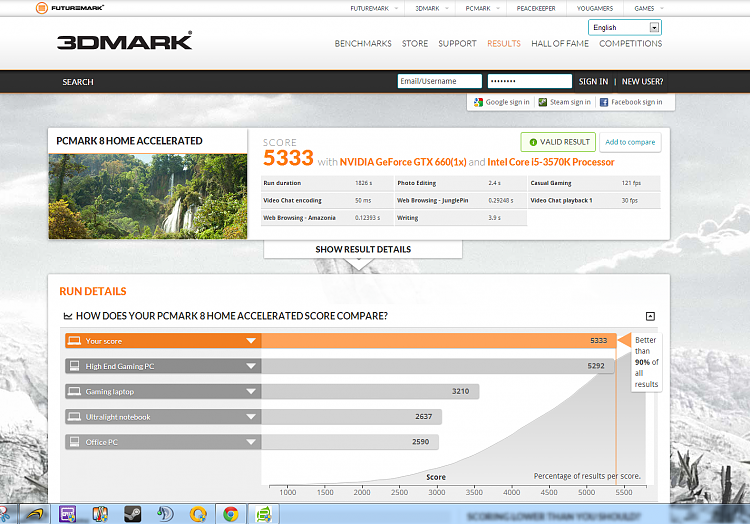
Task: Click SEARCH in the dark bar
Action: 78,82
